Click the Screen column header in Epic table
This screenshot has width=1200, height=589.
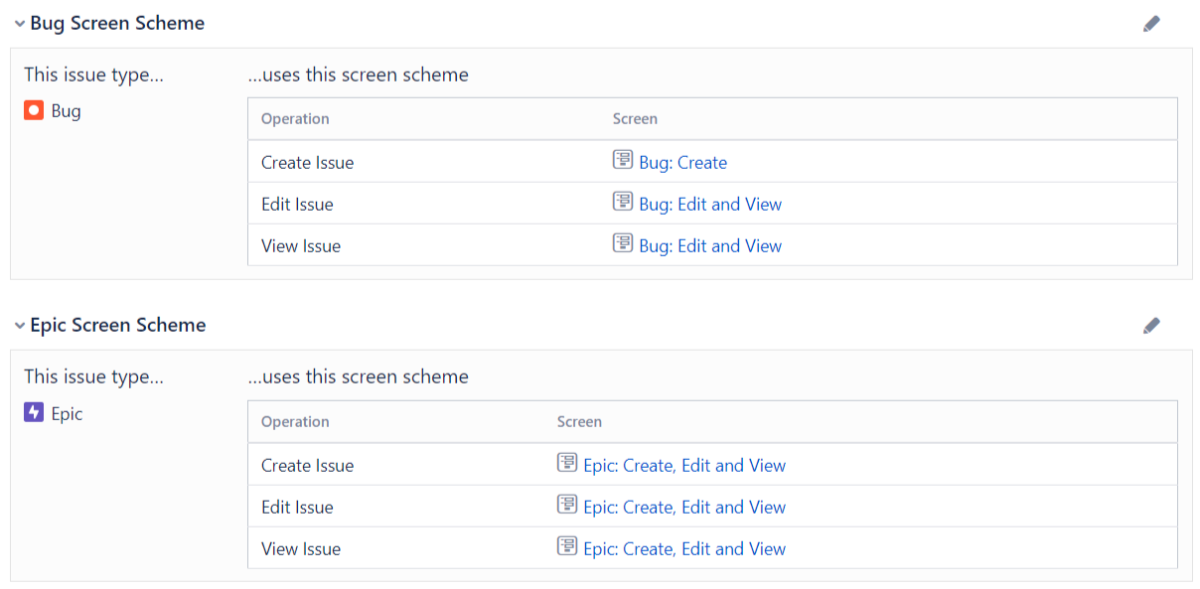(x=579, y=421)
